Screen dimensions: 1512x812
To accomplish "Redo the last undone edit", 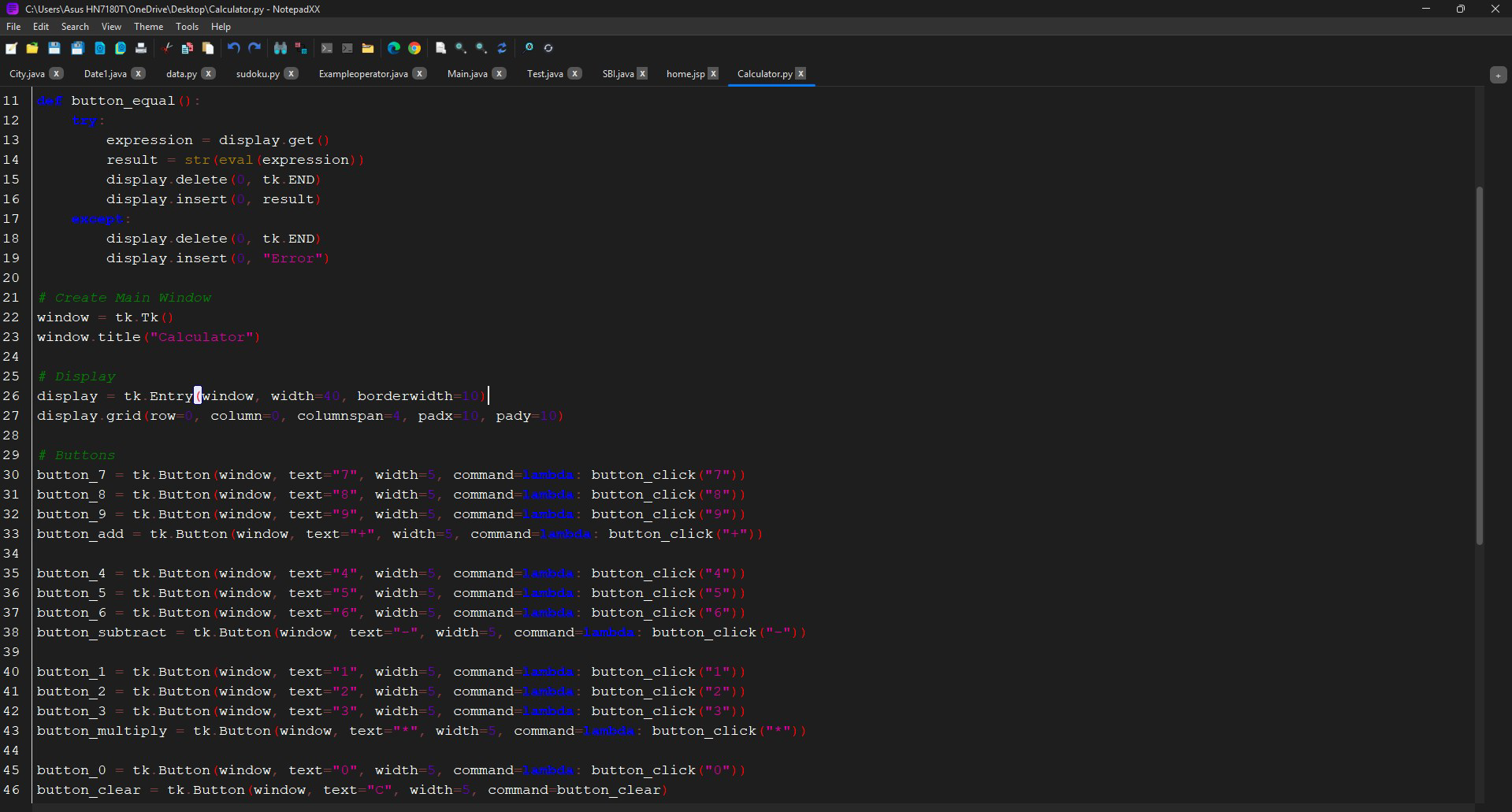I will click(x=254, y=48).
